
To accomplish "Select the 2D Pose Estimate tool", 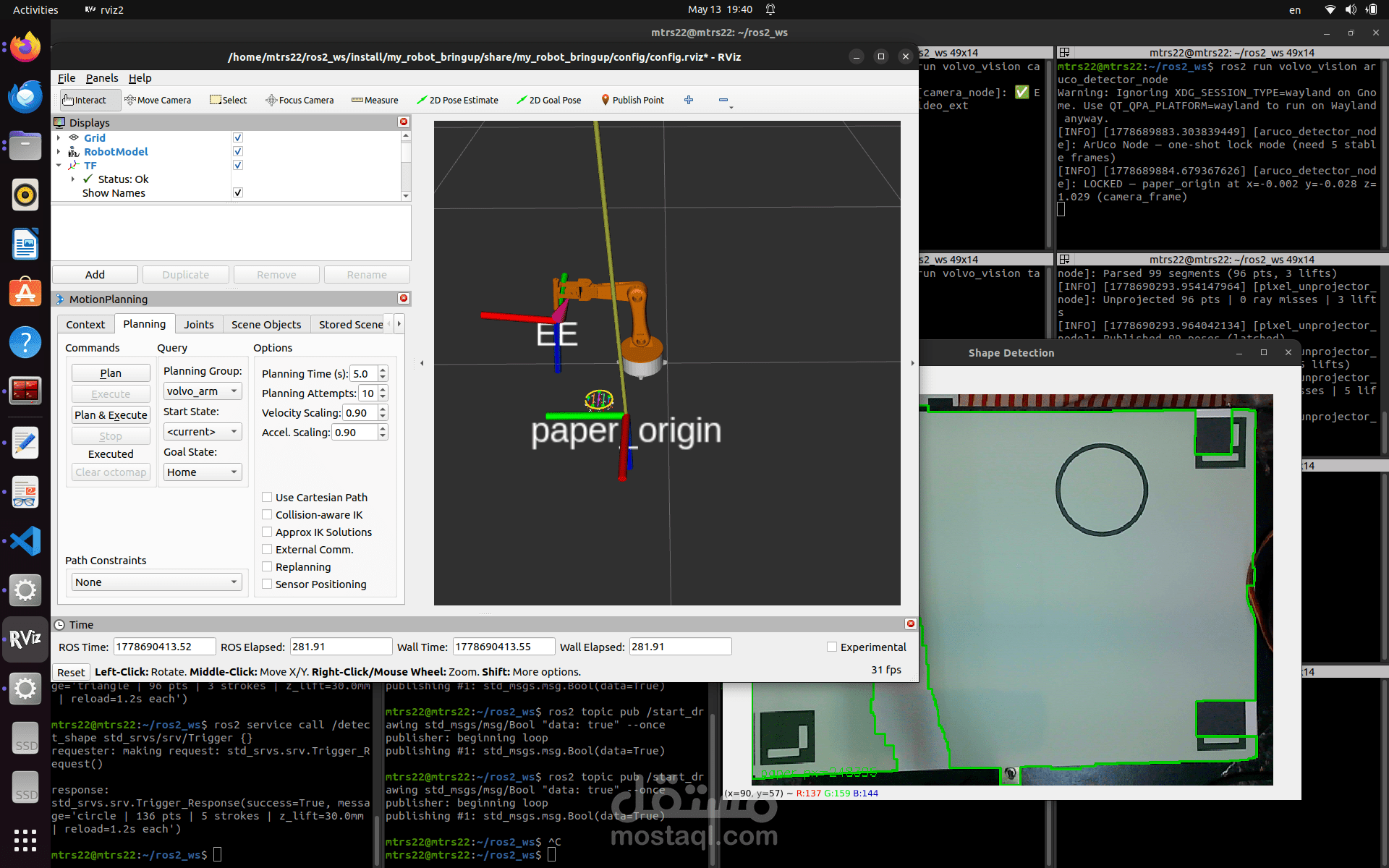I will pyautogui.click(x=457, y=100).
